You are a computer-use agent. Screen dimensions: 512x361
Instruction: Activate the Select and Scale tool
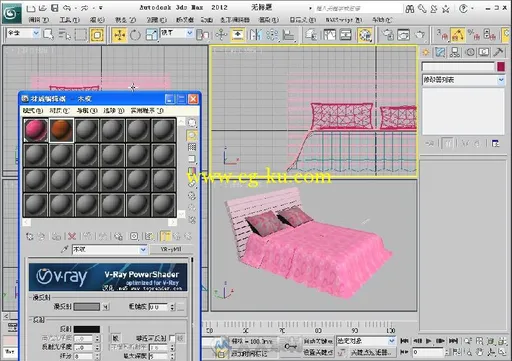click(x=151, y=35)
